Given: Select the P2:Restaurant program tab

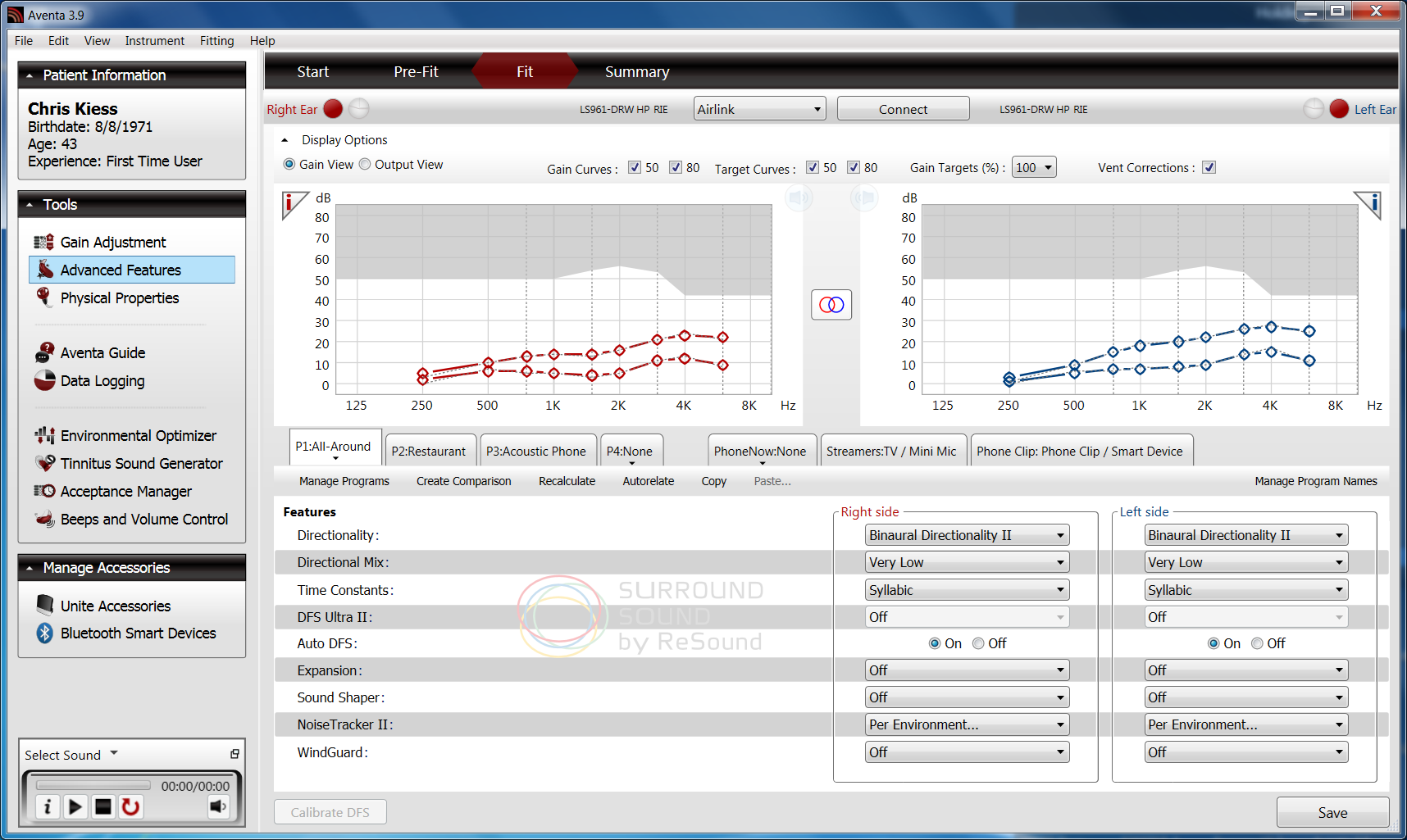Looking at the screenshot, I should [429, 451].
